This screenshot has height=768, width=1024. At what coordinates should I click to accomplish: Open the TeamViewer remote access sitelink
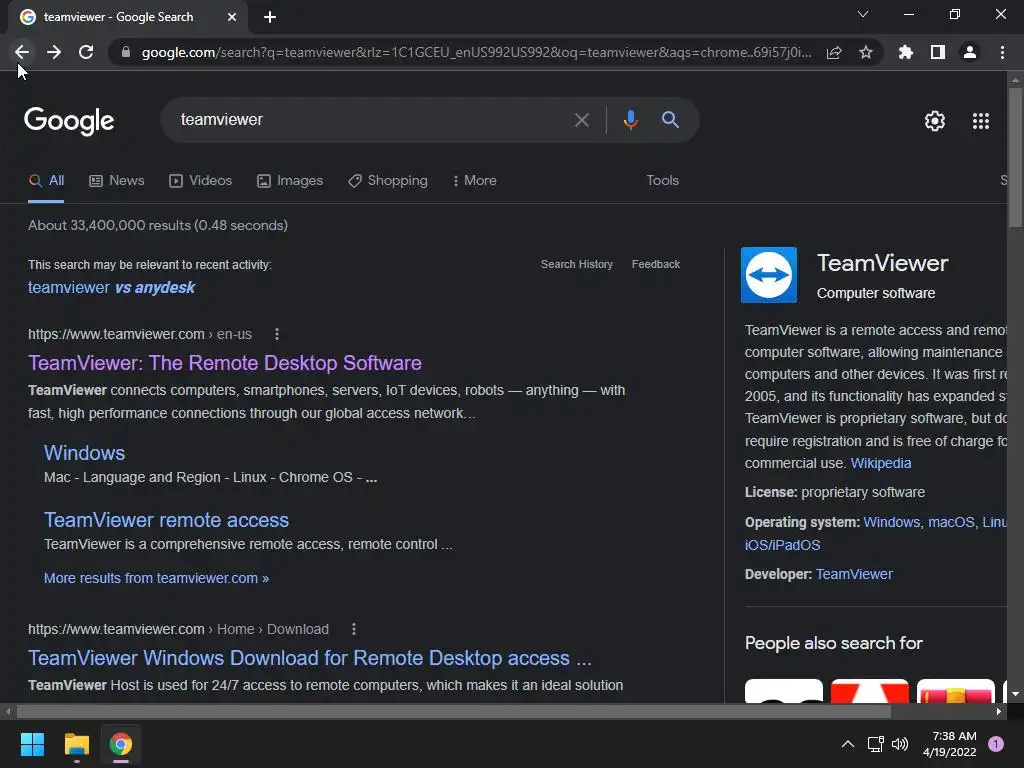click(x=166, y=520)
